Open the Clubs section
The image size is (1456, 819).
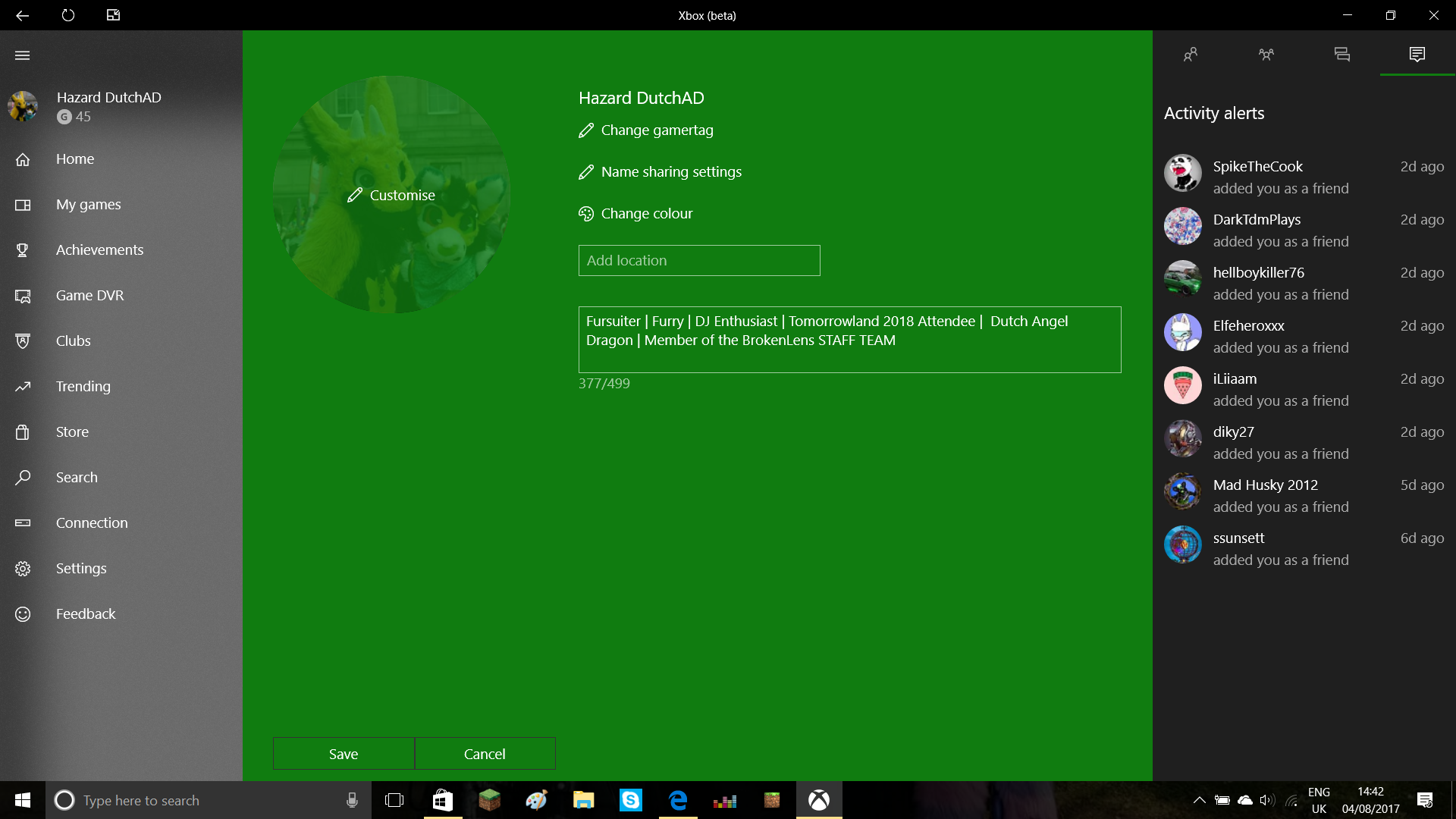(x=121, y=341)
